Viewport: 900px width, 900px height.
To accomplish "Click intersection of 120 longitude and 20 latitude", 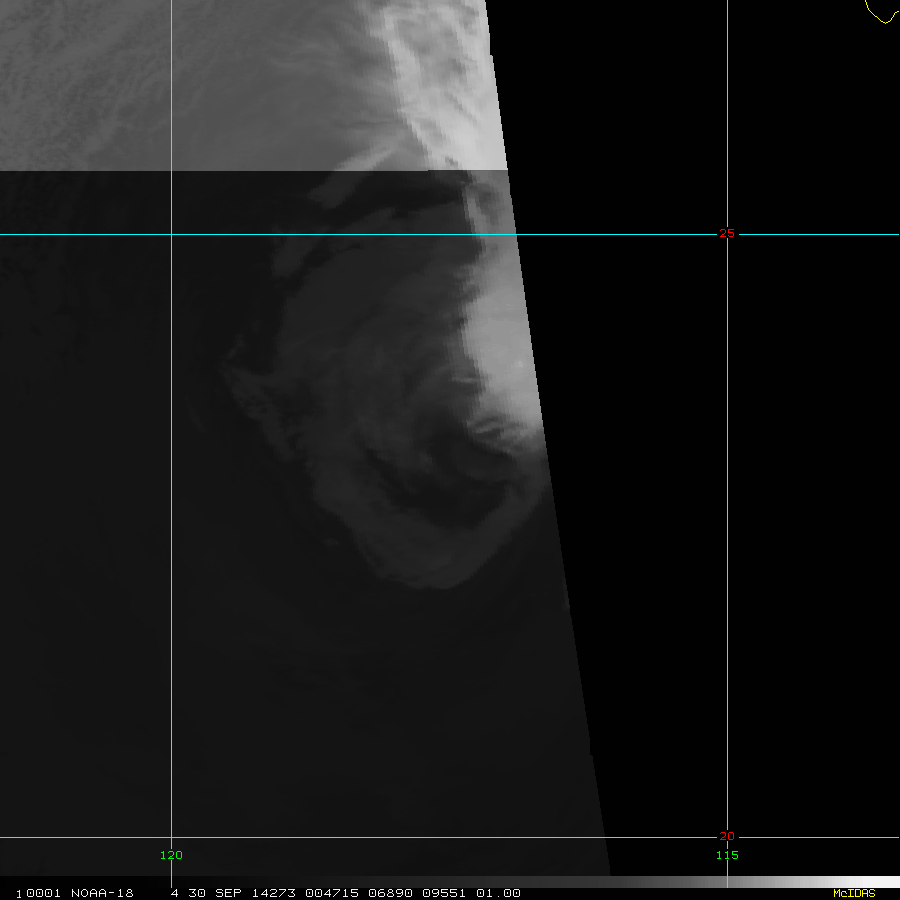I will [x=172, y=837].
